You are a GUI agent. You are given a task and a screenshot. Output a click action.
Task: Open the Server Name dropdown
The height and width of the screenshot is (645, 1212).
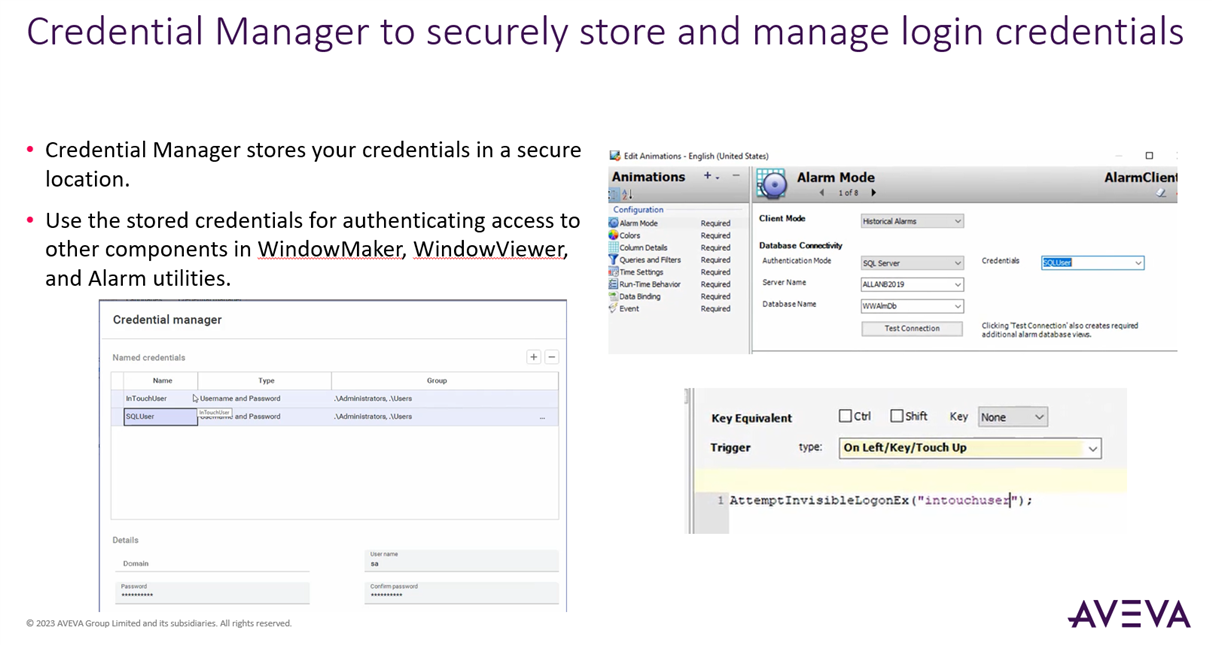tap(912, 284)
